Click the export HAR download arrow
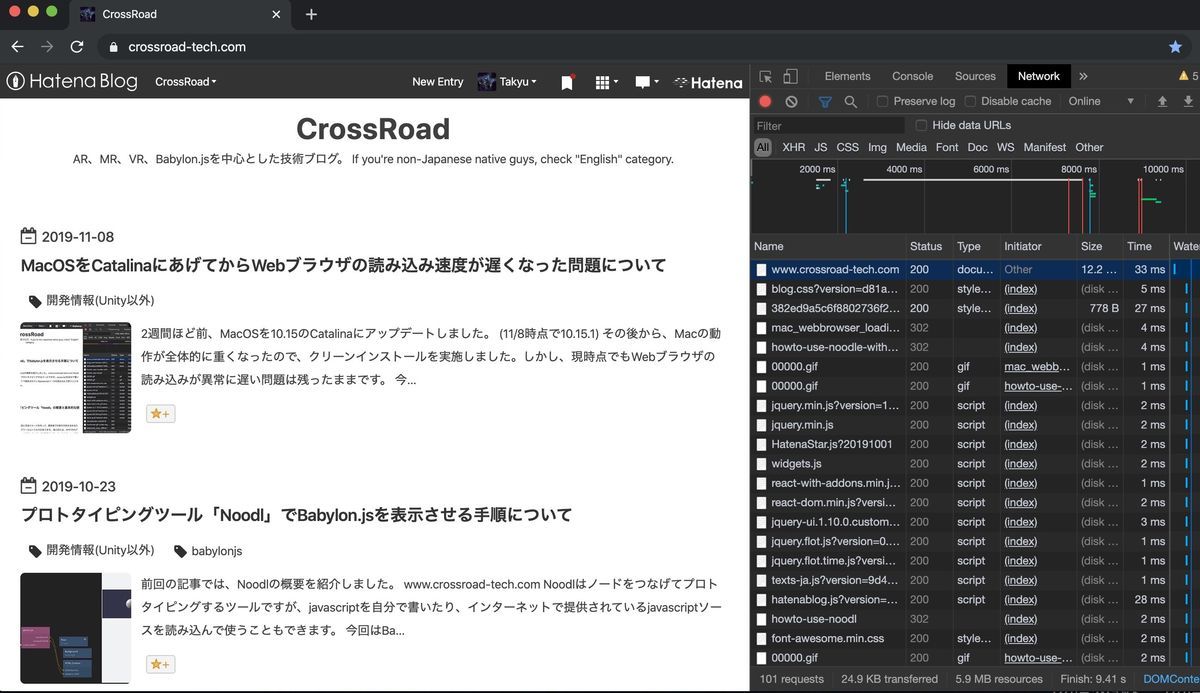Viewport: 1200px width, 693px height. (1188, 101)
